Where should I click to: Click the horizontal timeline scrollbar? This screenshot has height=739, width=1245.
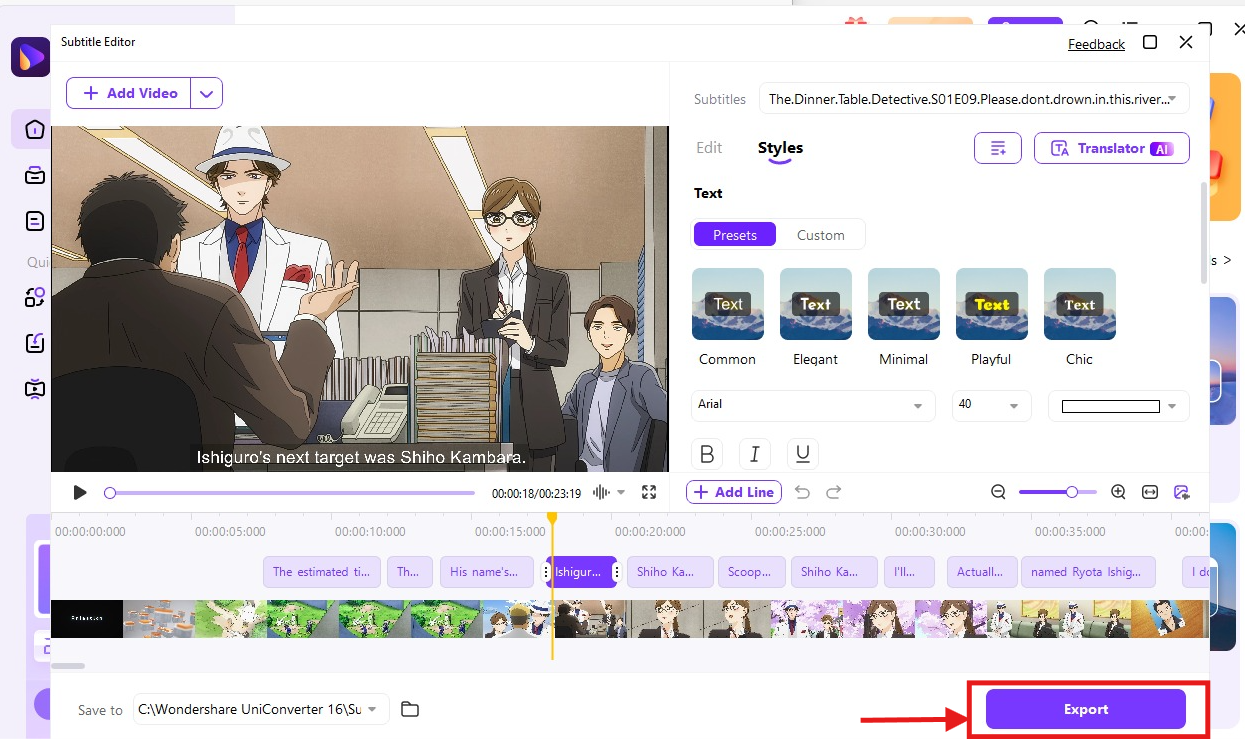click(68, 665)
